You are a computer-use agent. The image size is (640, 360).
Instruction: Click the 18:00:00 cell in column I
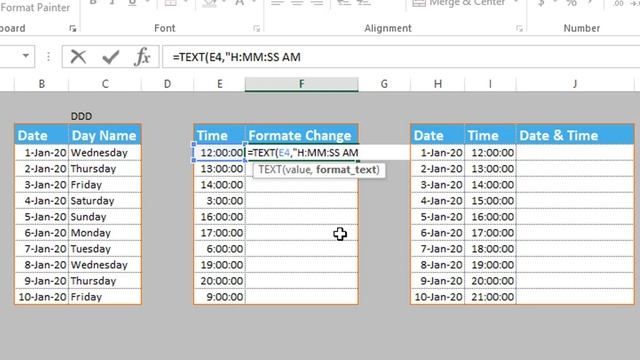point(490,249)
